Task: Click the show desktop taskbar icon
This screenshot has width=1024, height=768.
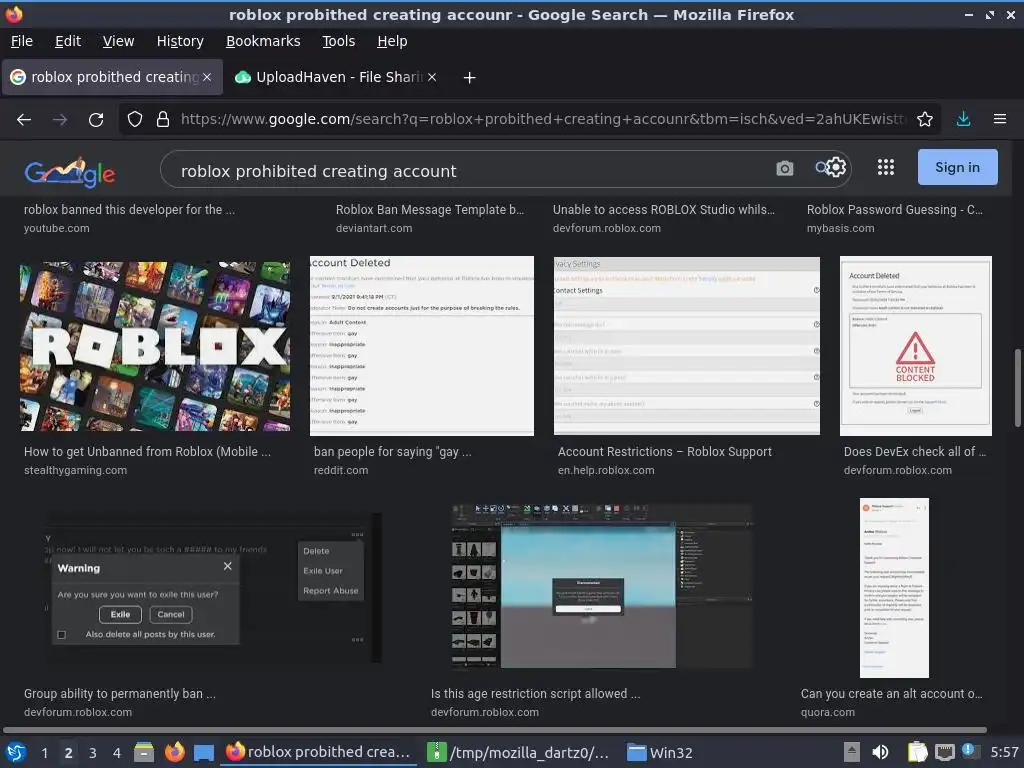Action: coord(204,752)
